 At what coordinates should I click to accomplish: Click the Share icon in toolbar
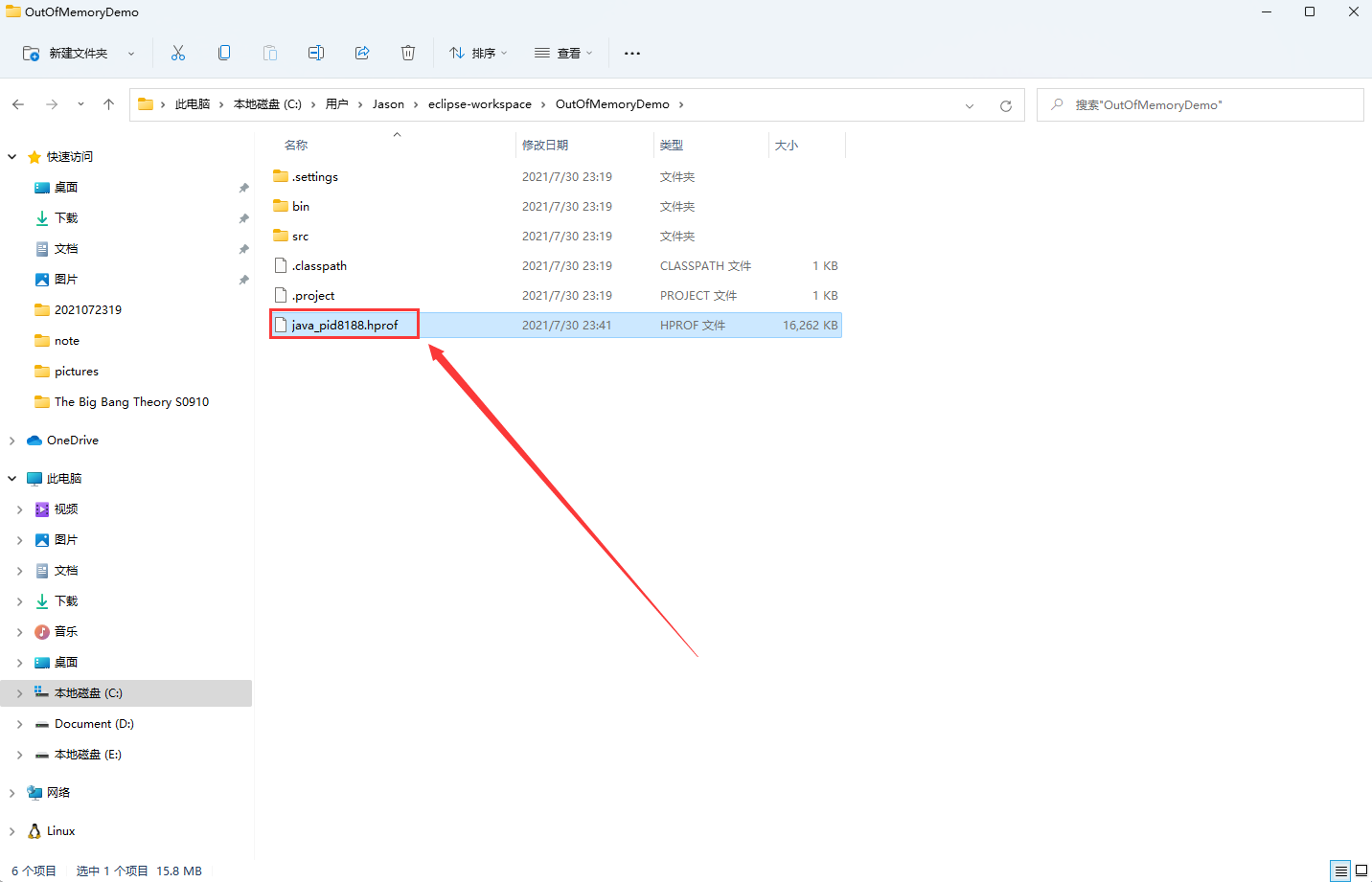point(362,54)
